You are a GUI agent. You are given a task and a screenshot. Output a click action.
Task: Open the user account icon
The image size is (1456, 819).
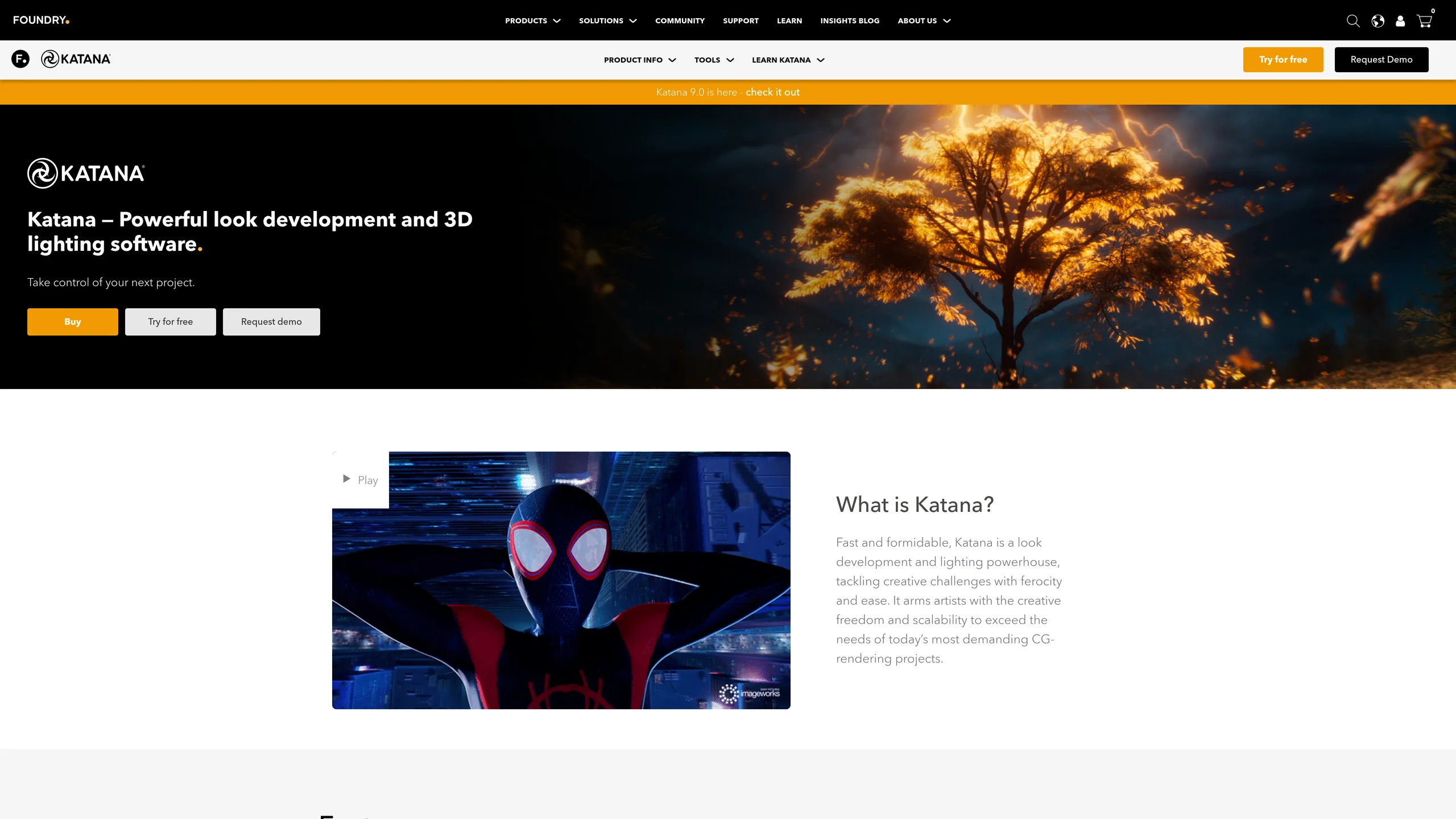coord(1400,21)
